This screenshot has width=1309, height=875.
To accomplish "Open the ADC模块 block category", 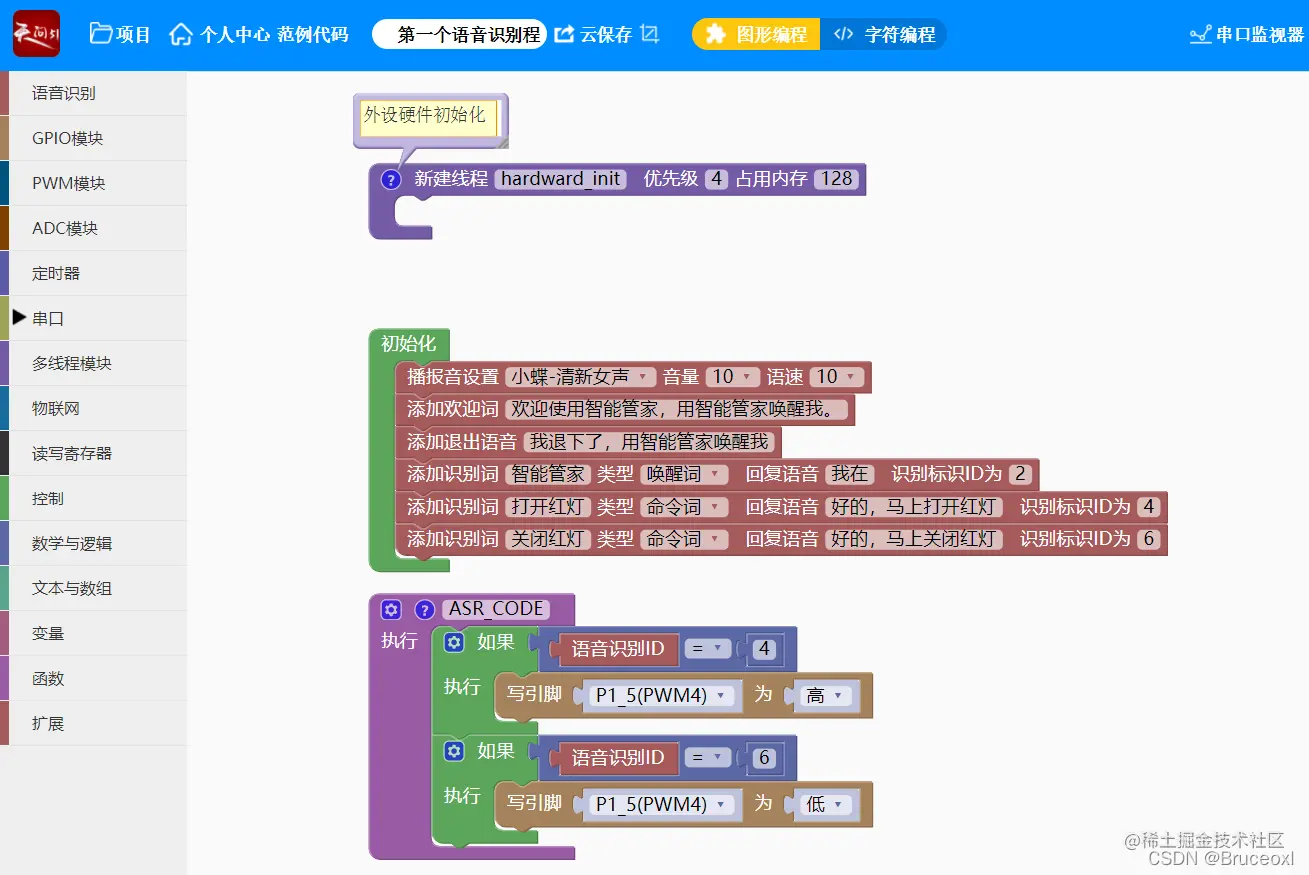I will pos(93,228).
